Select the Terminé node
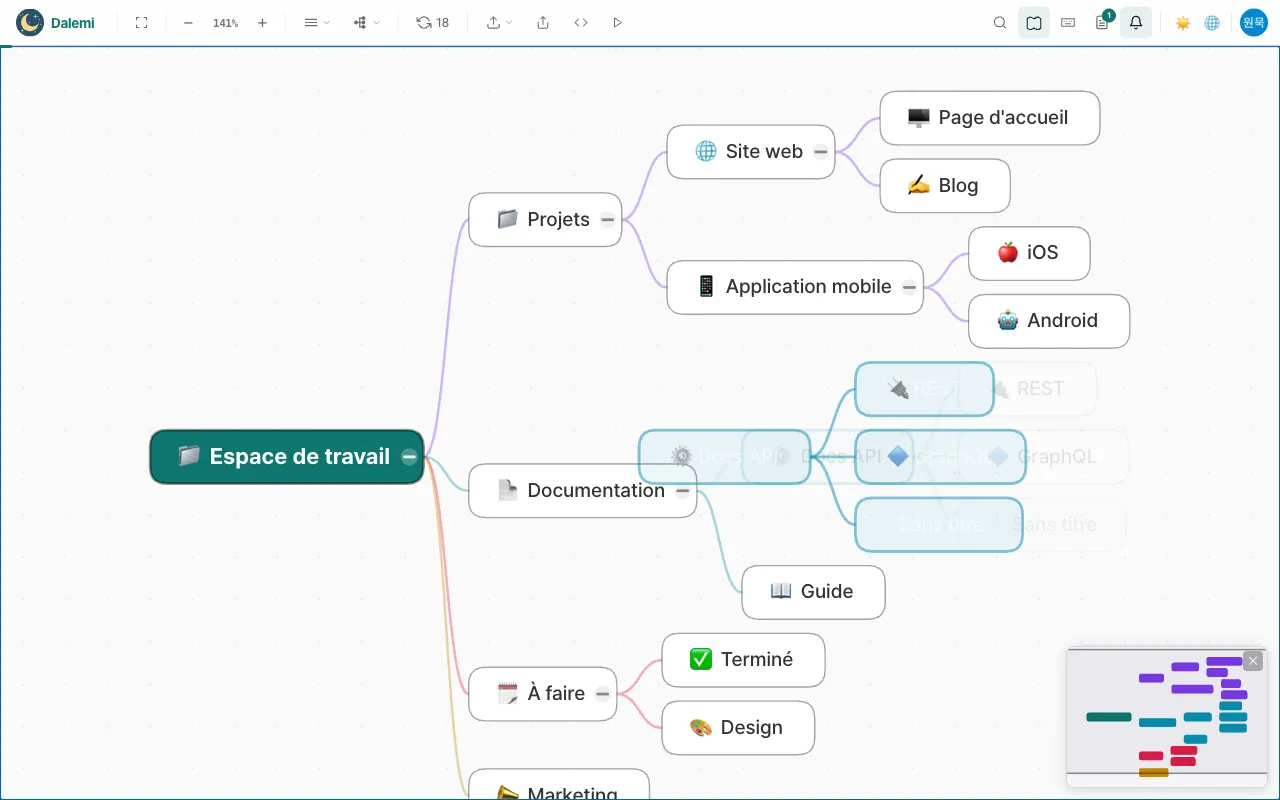Image resolution: width=1280 pixels, height=800 pixels. (x=743, y=660)
